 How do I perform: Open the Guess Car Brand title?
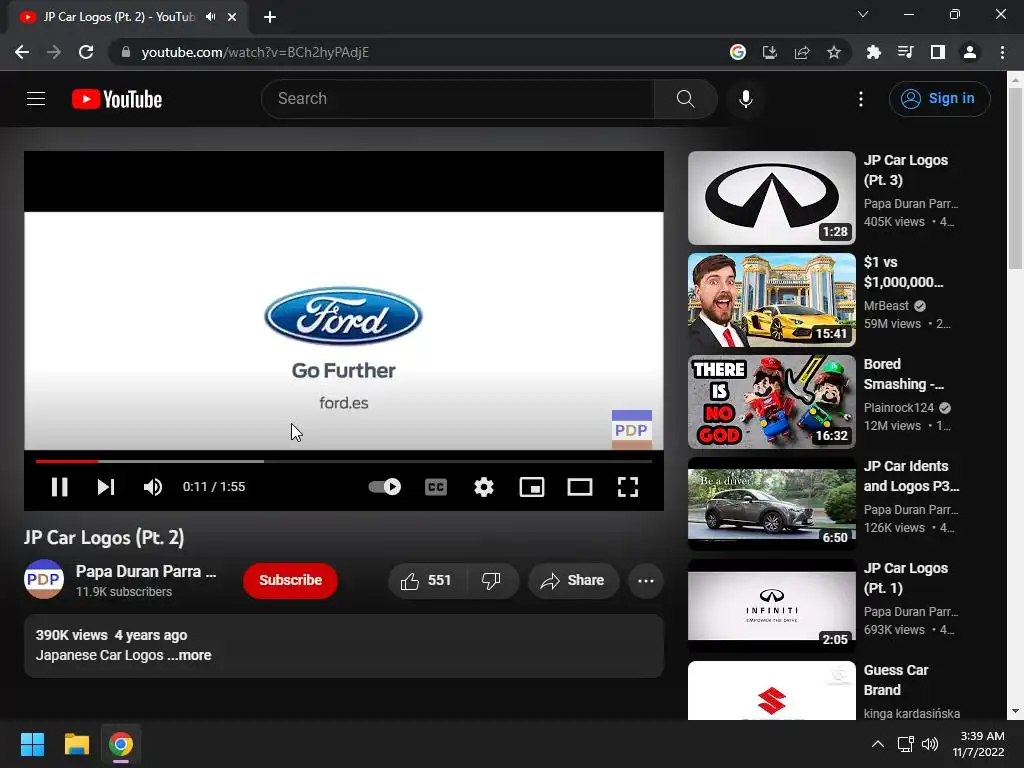[x=896, y=680]
